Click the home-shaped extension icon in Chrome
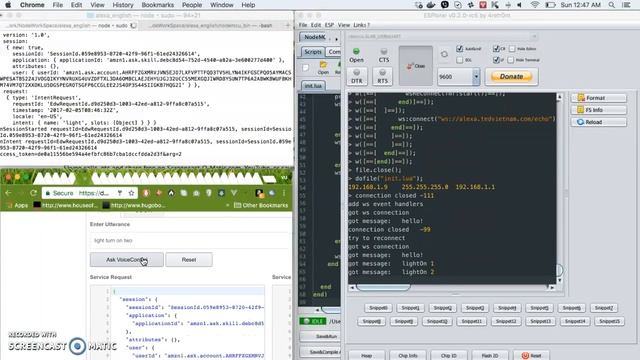This screenshot has width=640, height=360. [171, 193]
